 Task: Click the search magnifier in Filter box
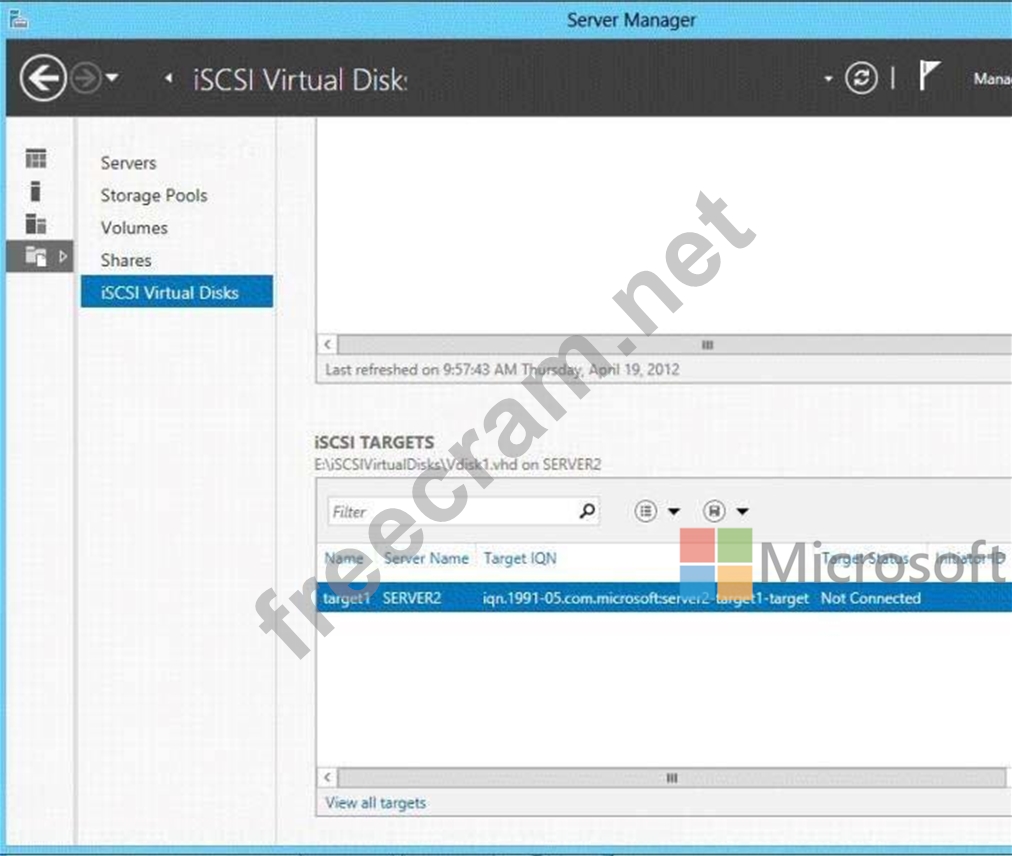[587, 511]
